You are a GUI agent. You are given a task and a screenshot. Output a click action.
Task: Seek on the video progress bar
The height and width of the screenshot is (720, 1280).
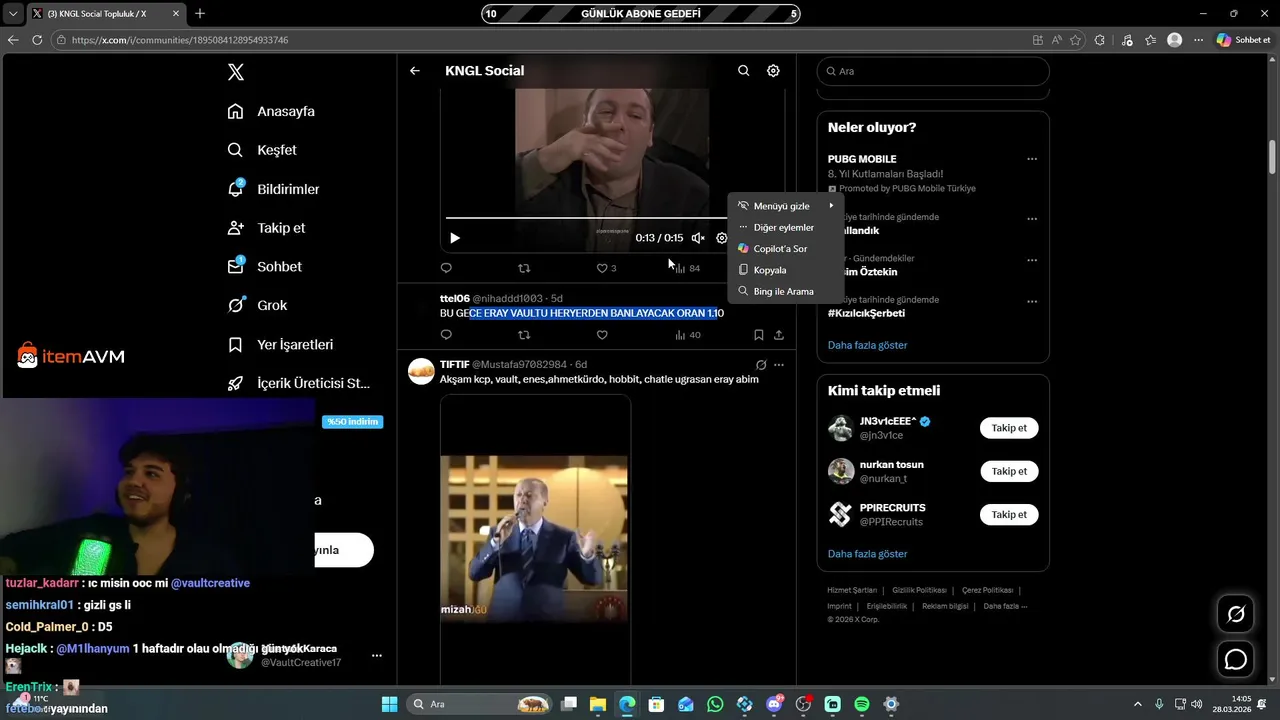pos(587,217)
